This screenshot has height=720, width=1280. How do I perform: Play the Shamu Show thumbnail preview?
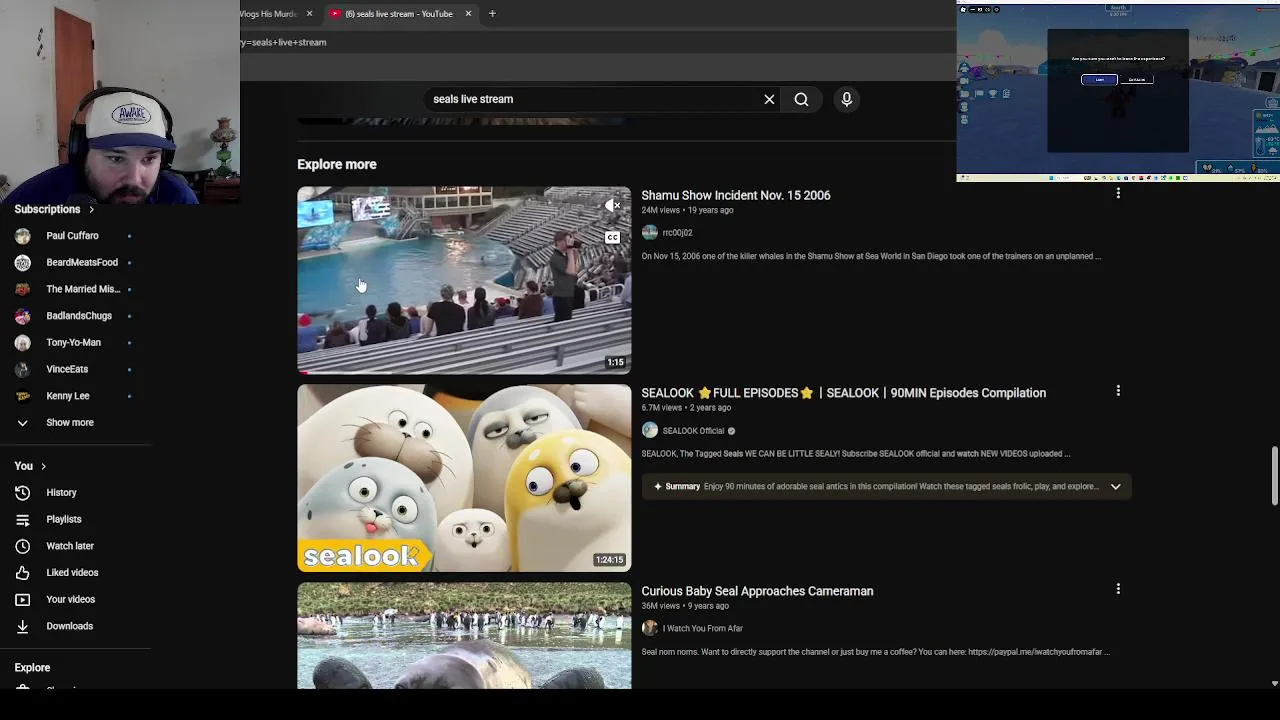[x=464, y=280]
